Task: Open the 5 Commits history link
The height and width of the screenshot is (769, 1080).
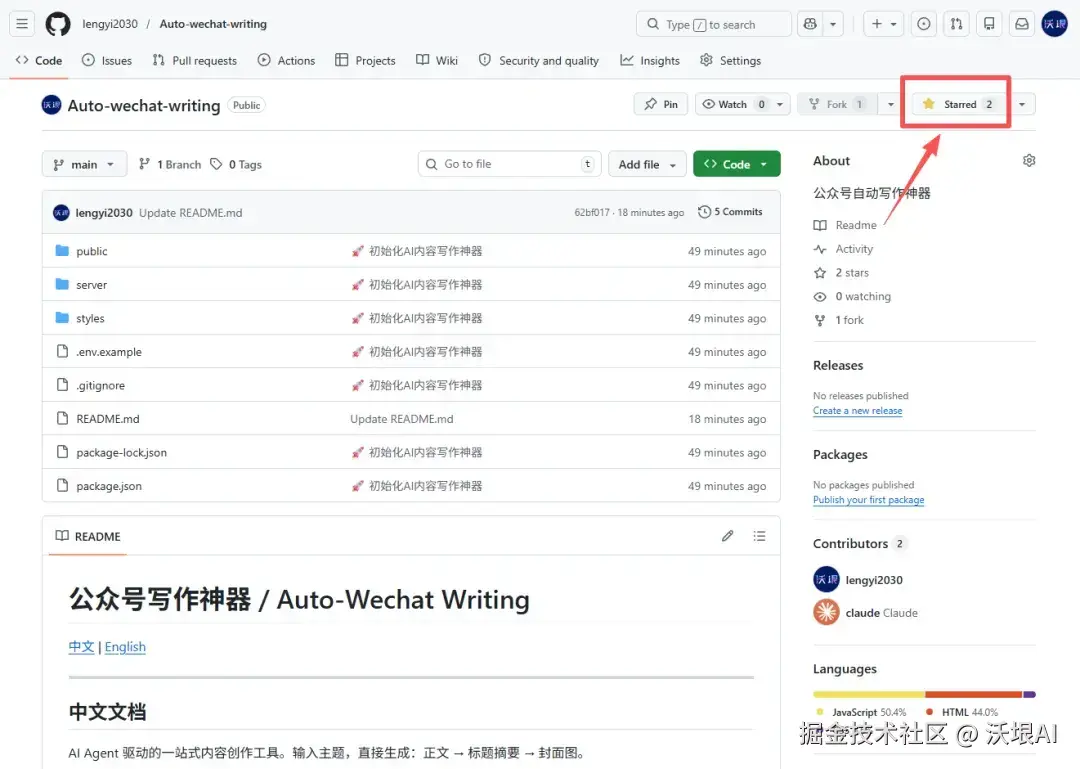Action: pyautogui.click(x=730, y=212)
